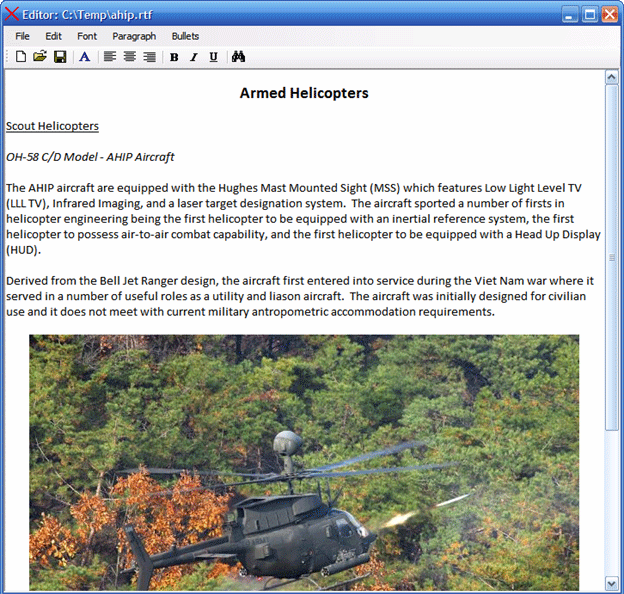This screenshot has width=624, height=594.
Task: Click the scroll up arrow
Action: (x=612, y=77)
